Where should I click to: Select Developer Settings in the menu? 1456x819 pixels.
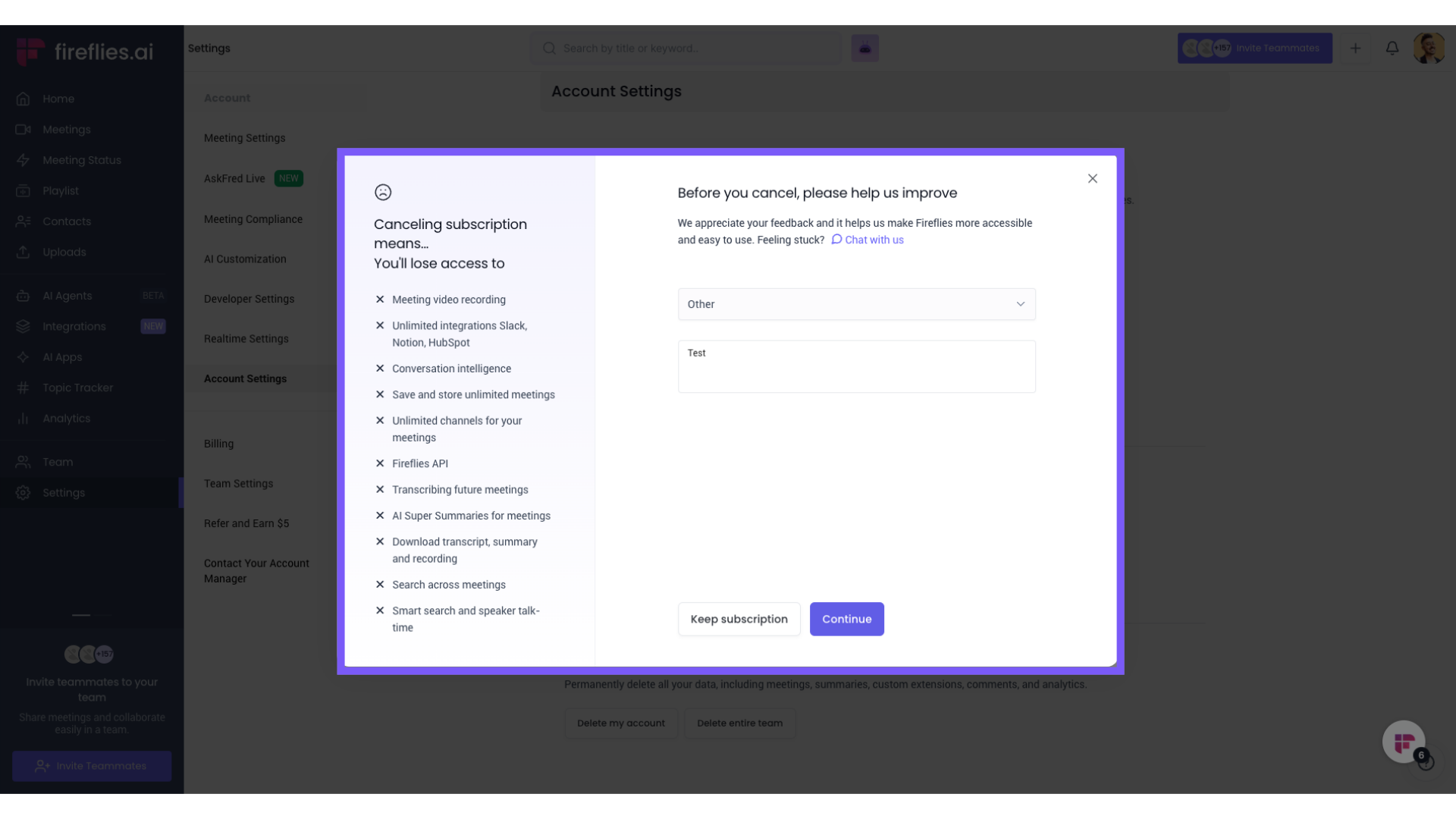(249, 298)
